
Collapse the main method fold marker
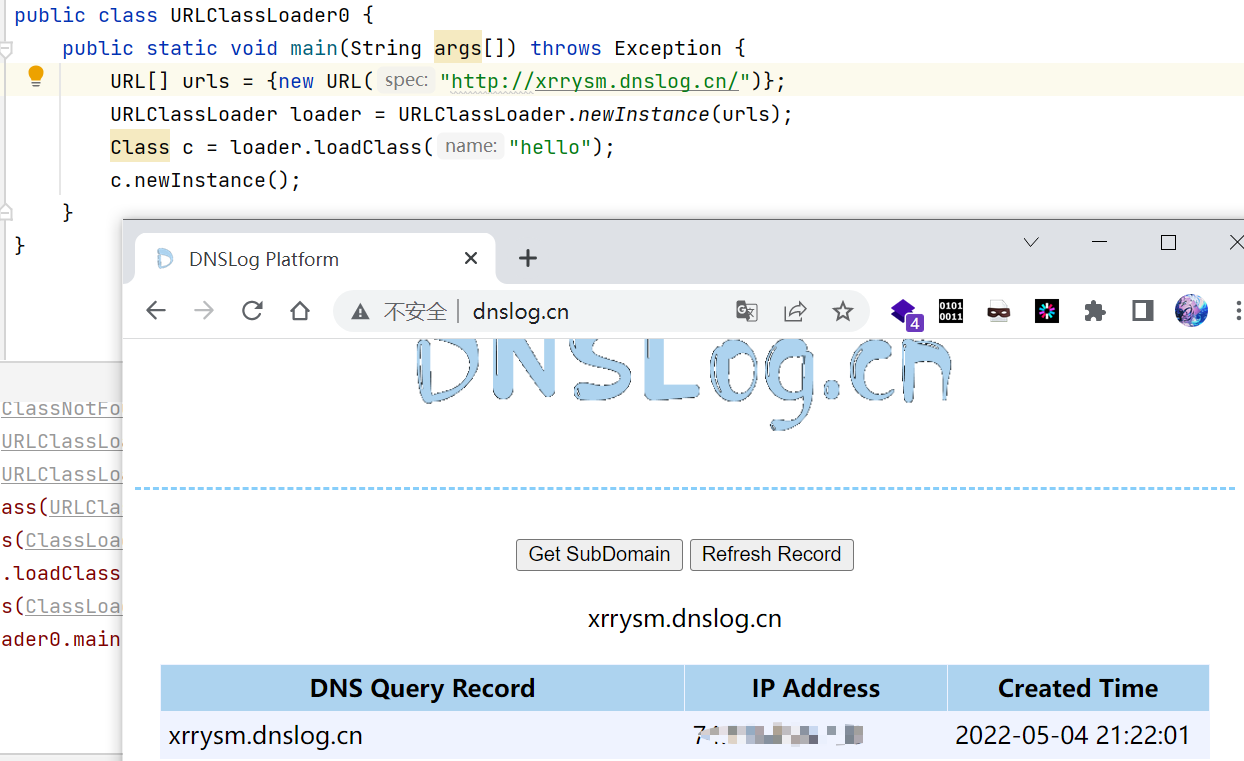click(x=6, y=48)
